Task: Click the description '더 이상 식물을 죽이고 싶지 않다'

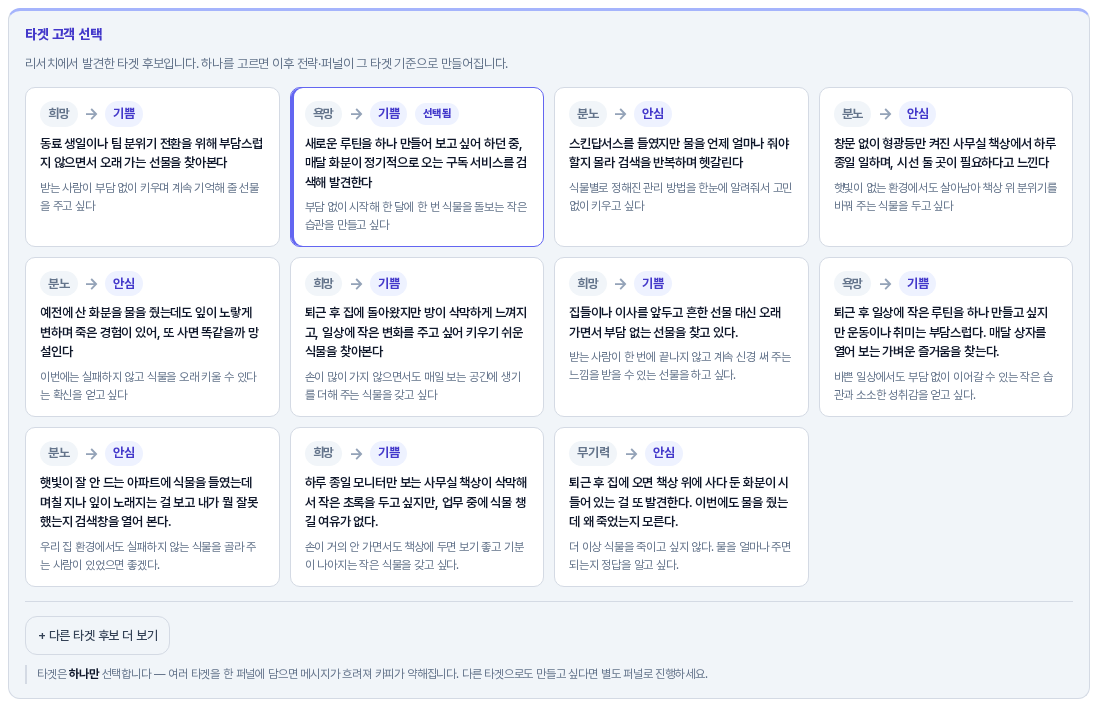Action: click(680, 556)
